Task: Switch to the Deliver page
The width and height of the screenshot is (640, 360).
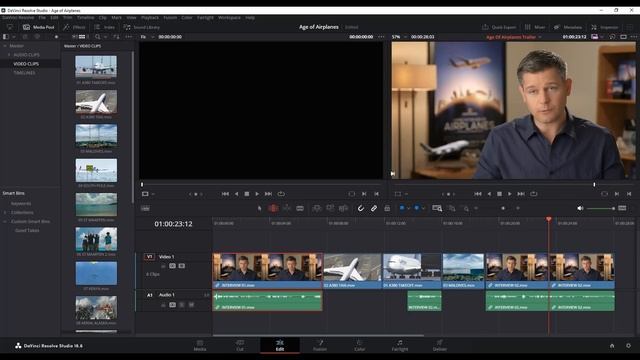Action: pyautogui.click(x=440, y=345)
